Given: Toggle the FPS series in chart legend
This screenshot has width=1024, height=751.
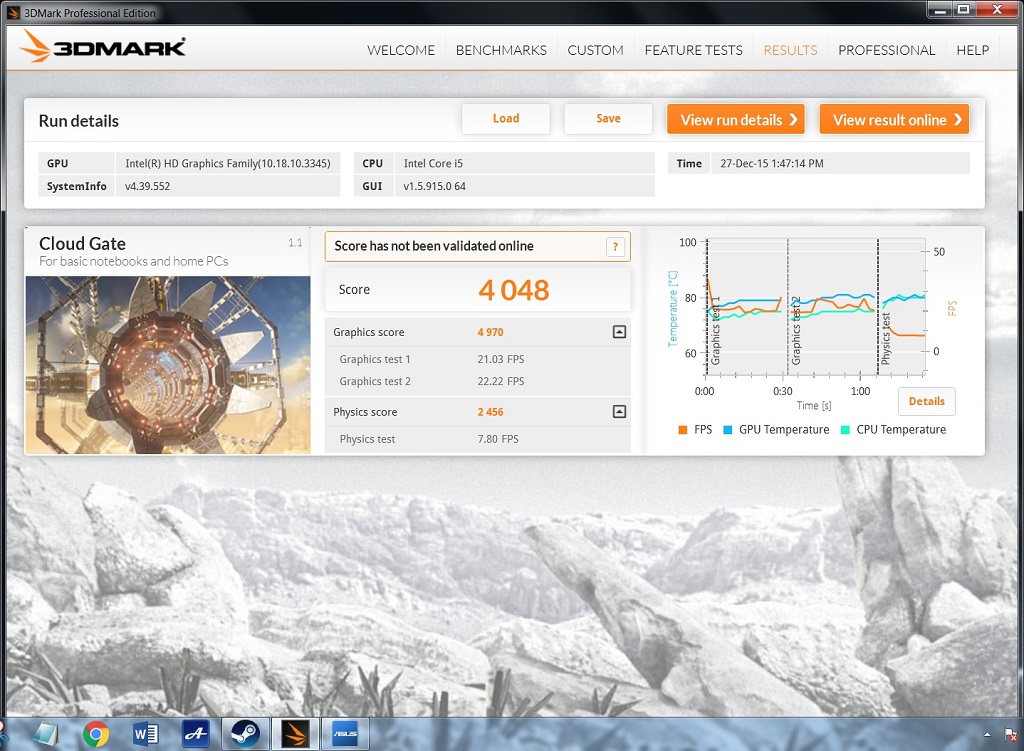Looking at the screenshot, I should pos(696,430).
